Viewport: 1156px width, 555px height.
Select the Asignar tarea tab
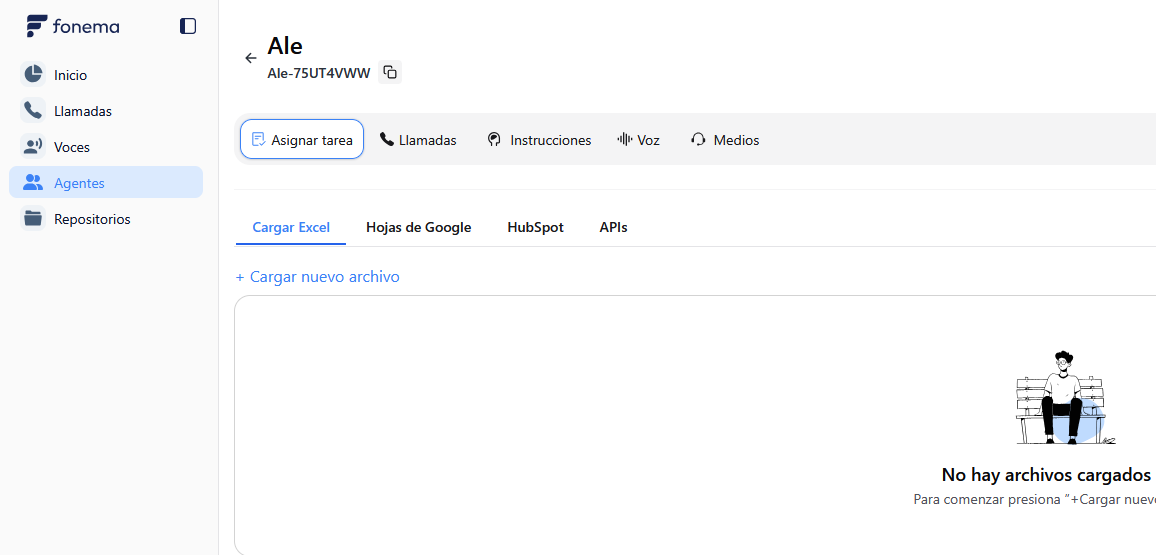click(x=302, y=140)
